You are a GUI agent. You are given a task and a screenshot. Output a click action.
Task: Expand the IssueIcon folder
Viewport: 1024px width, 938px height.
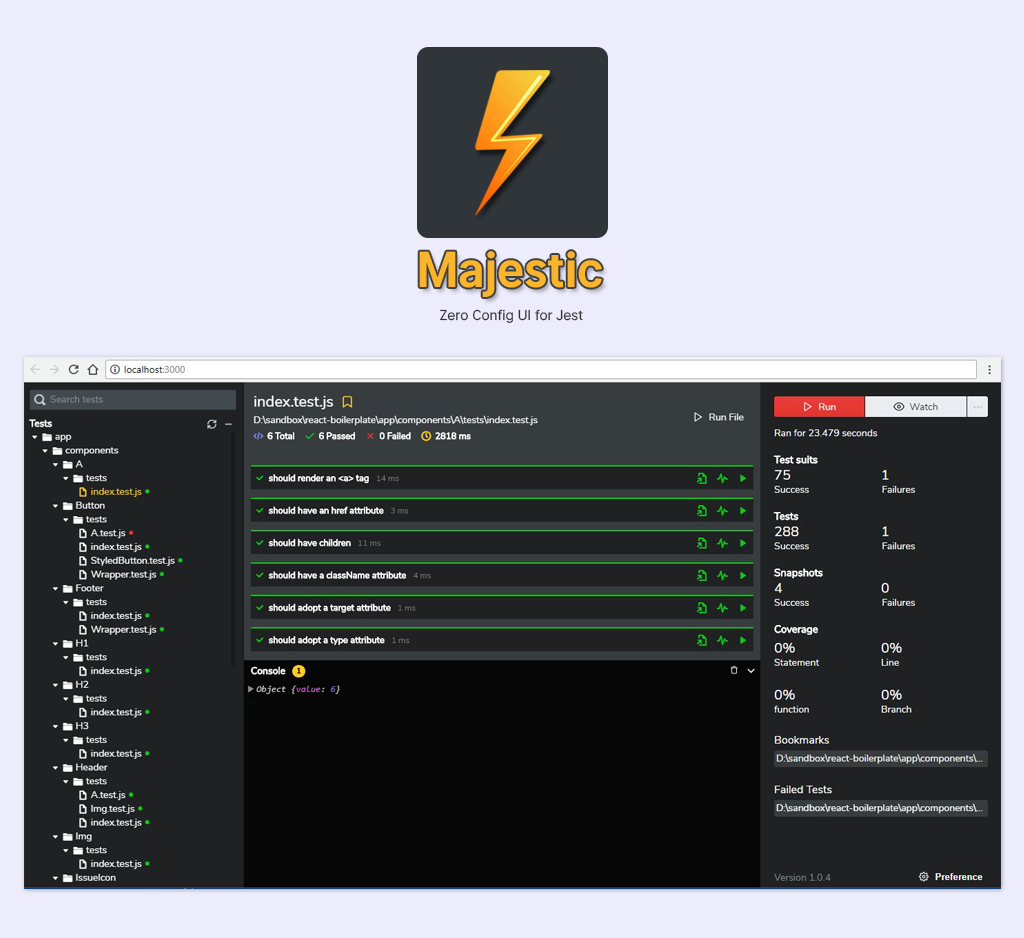coord(56,878)
